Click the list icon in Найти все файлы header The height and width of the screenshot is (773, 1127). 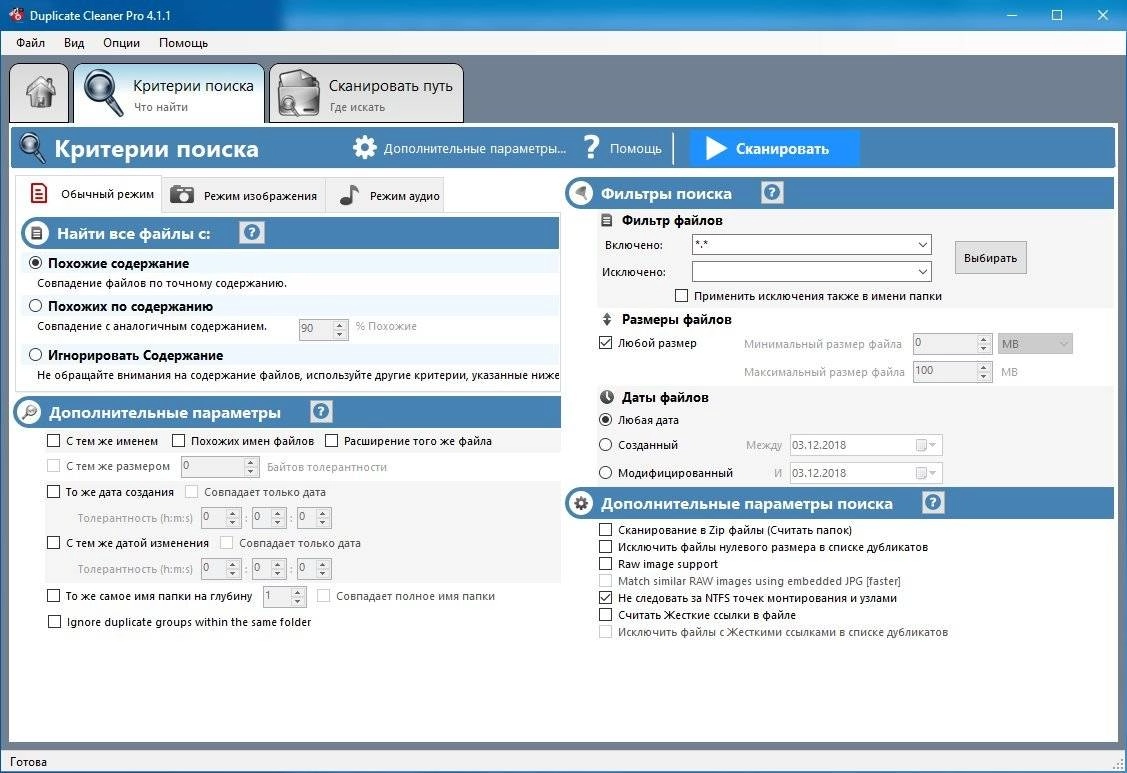point(36,233)
